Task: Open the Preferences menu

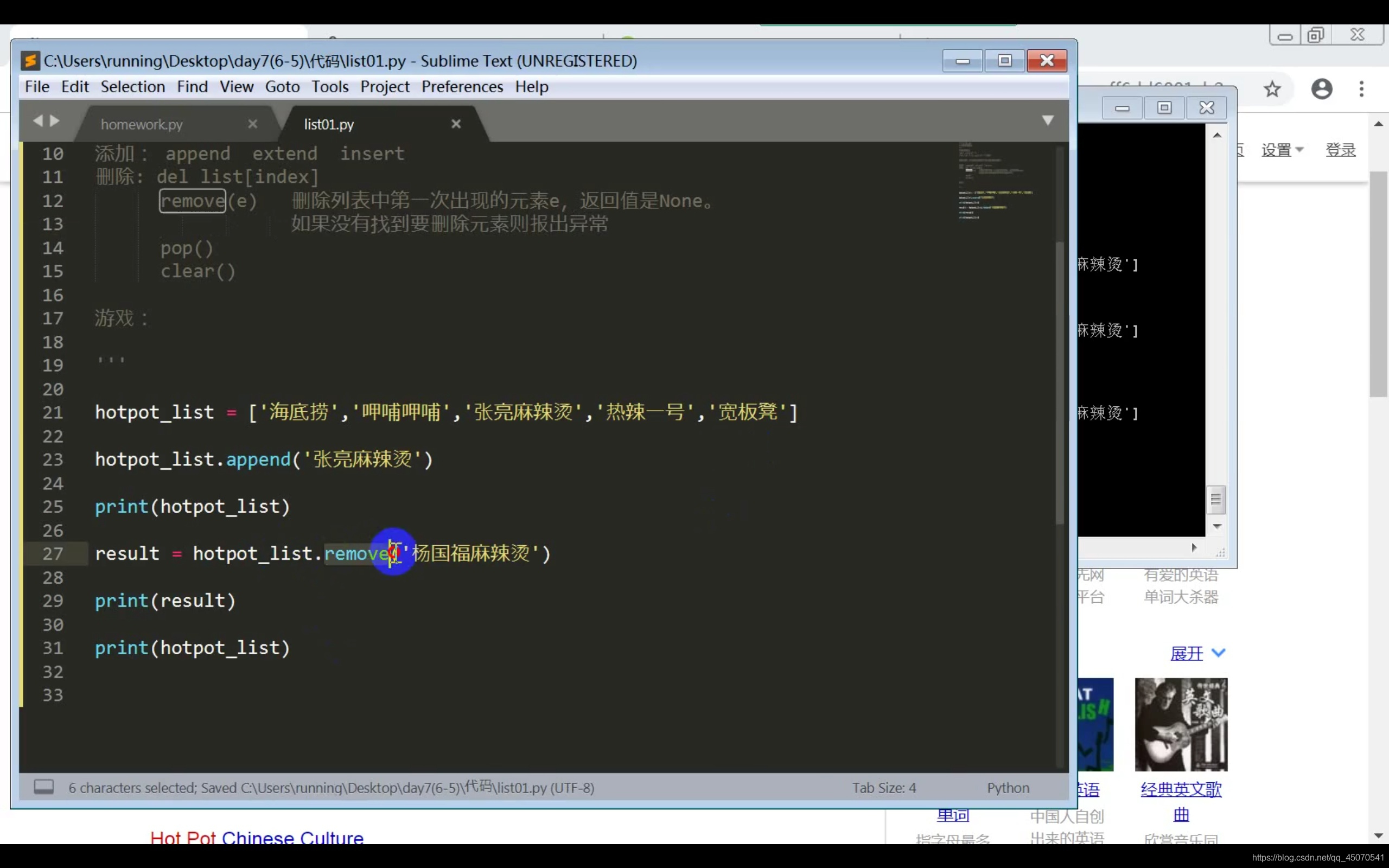Action: pyautogui.click(x=462, y=87)
